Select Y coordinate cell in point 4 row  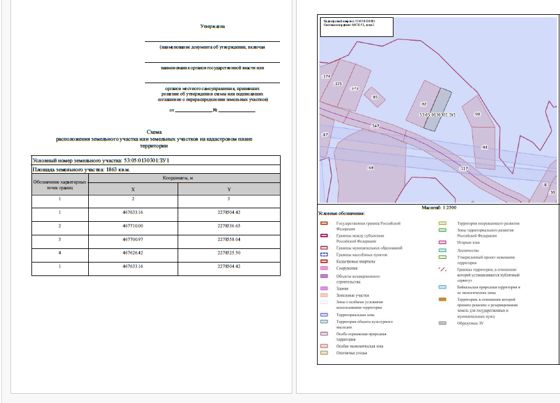click(x=229, y=255)
